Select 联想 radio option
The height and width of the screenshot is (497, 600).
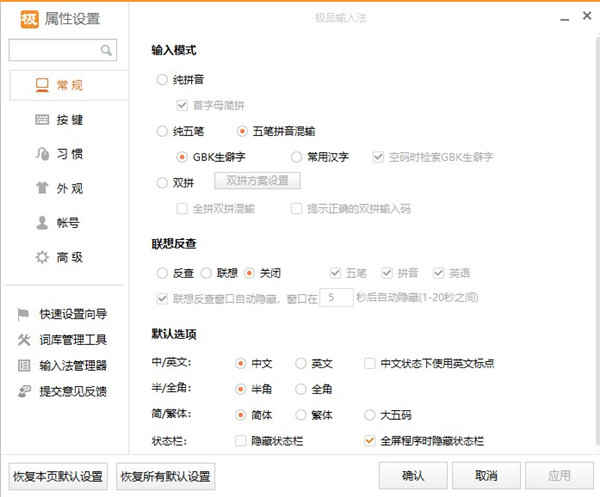(206, 273)
